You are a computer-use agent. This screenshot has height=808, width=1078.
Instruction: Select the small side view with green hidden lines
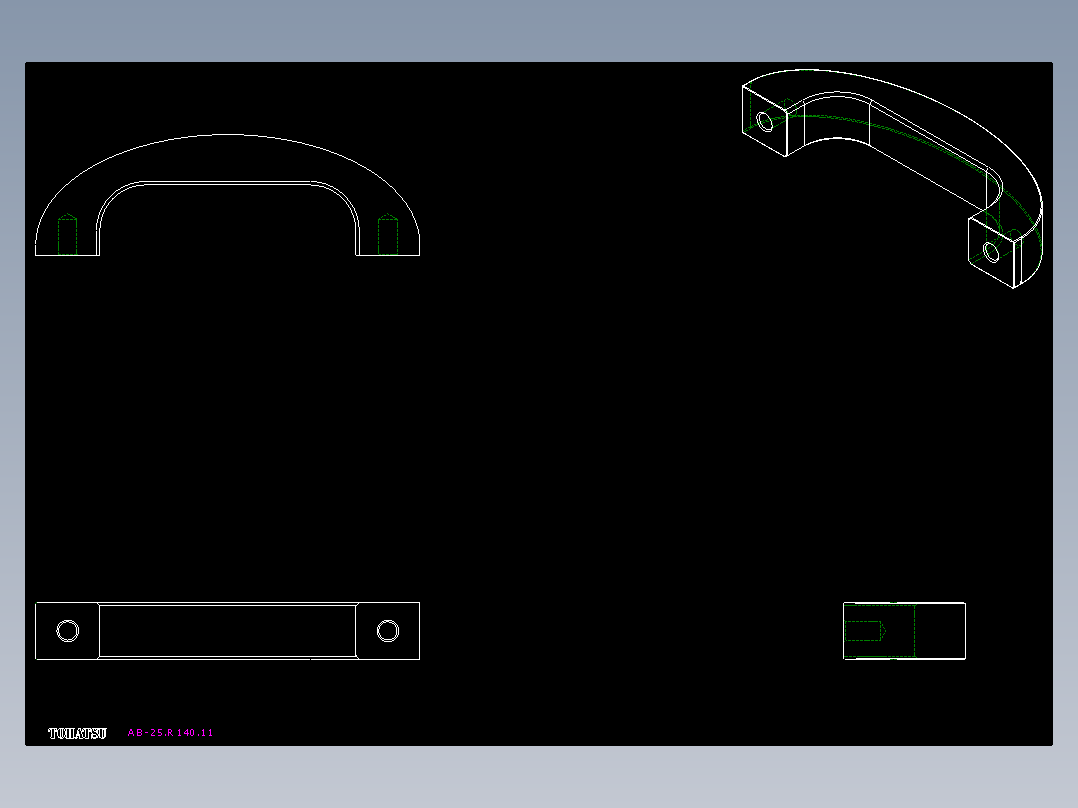[x=904, y=631]
